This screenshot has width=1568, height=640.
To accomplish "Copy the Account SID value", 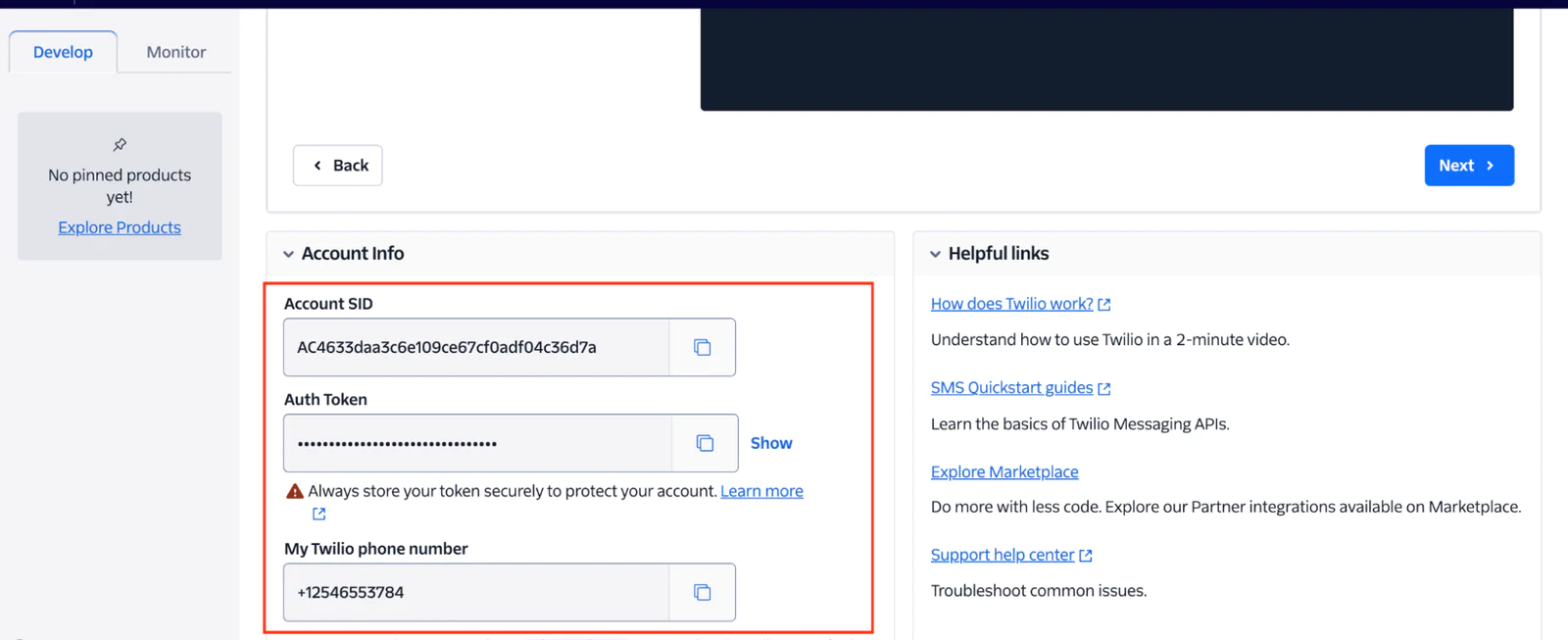I will 702,347.
